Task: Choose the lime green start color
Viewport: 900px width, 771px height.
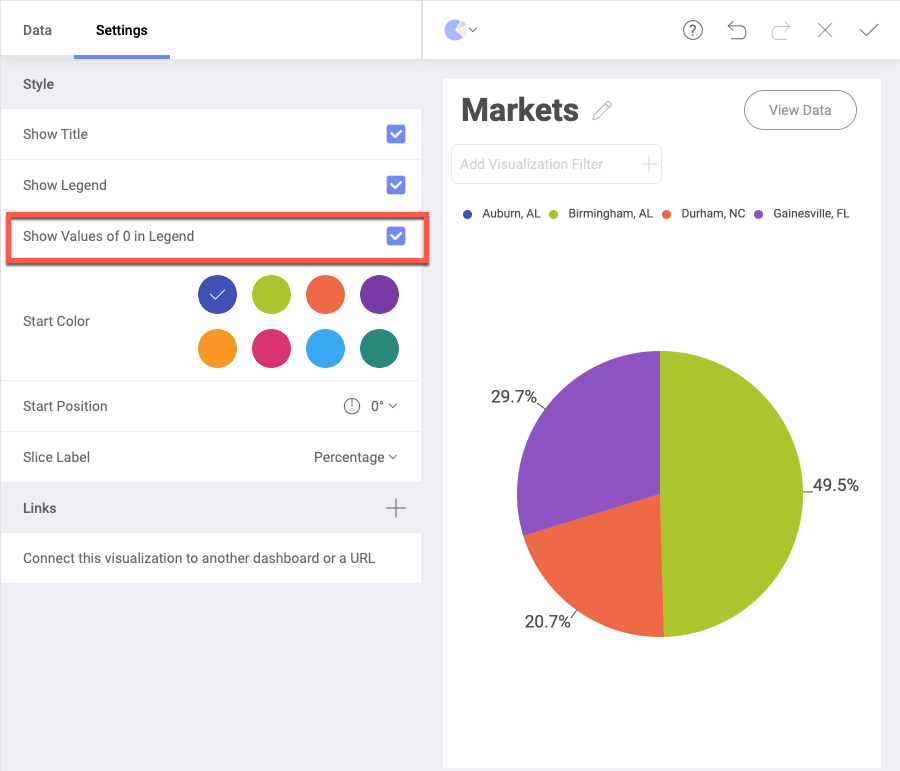Action: (x=271, y=295)
